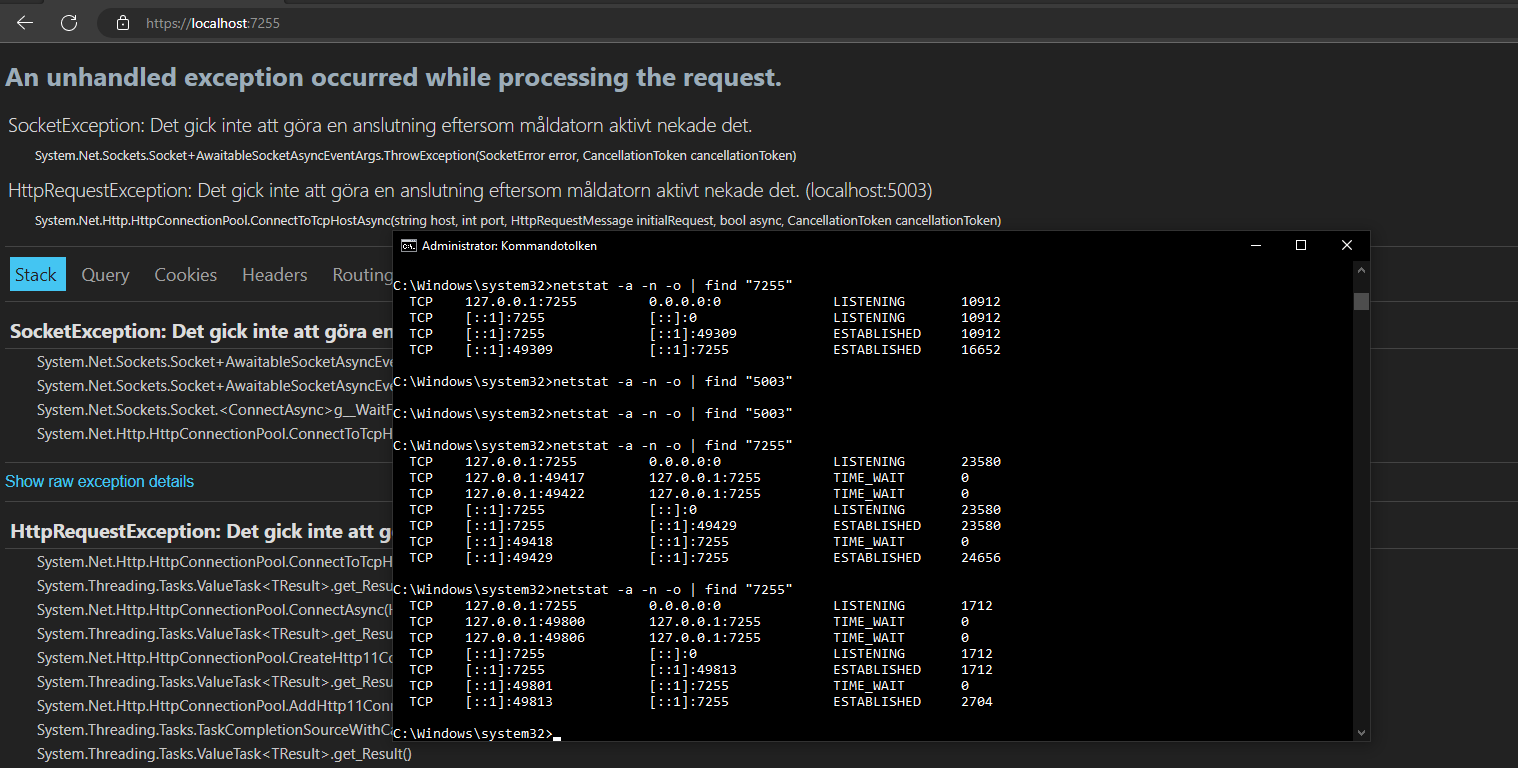Open the Kommandotolken window system menu icon
The height and width of the screenshot is (768, 1518).
coord(409,246)
